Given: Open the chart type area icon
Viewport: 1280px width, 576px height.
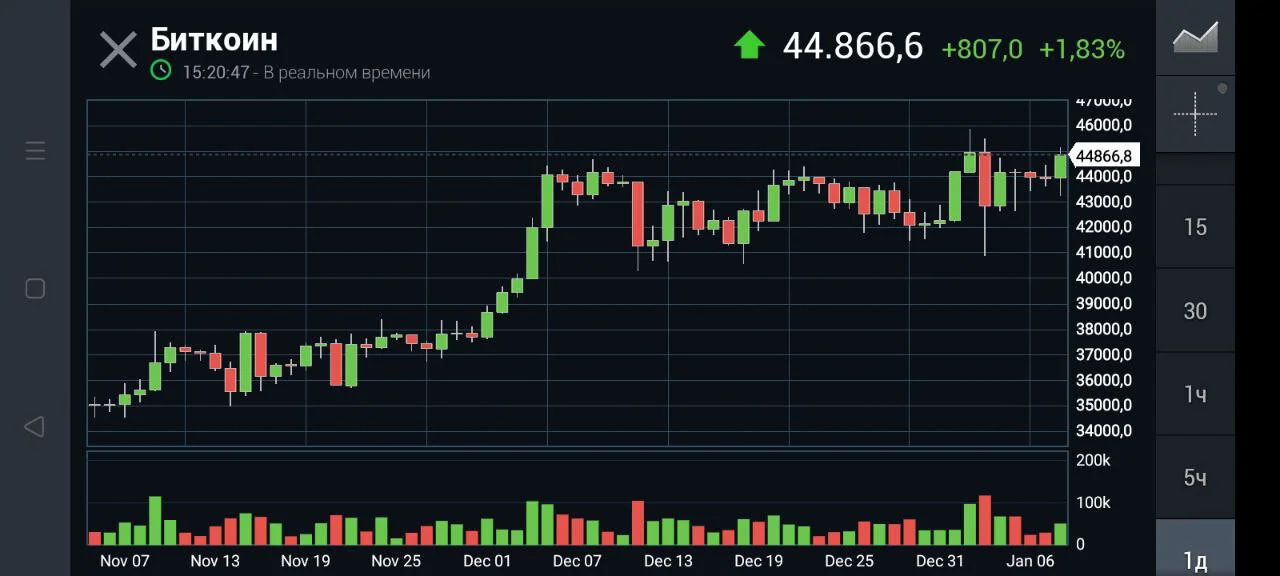Looking at the screenshot, I should coord(1195,37).
